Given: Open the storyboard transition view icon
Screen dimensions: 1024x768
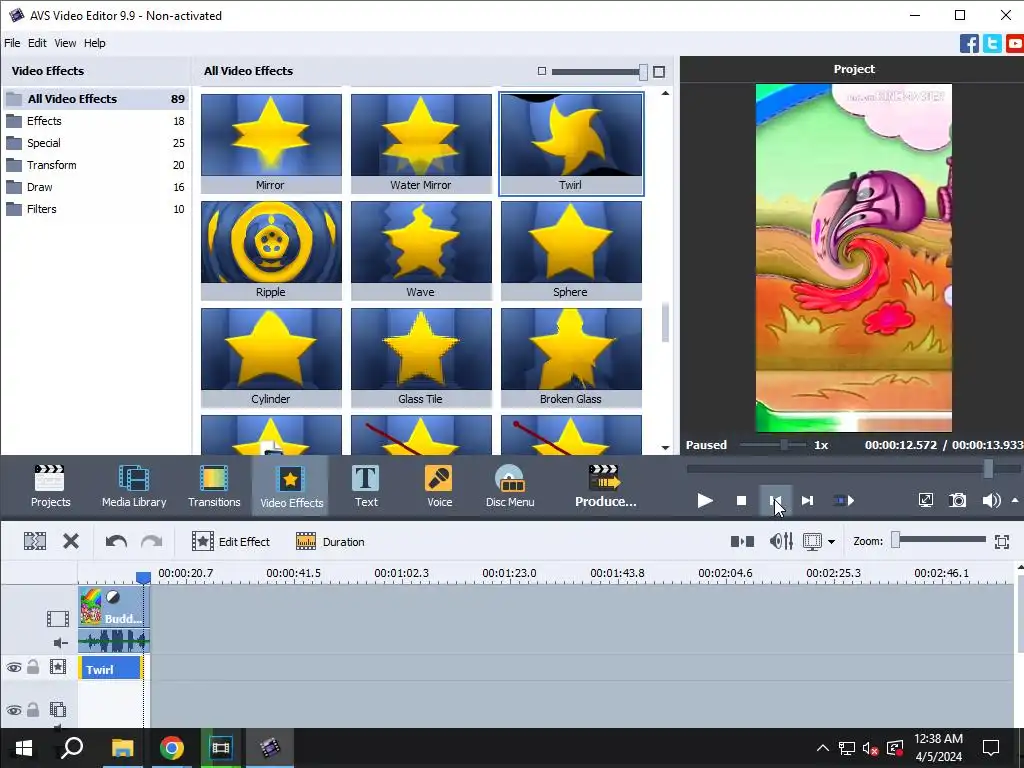Looking at the screenshot, I should (x=743, y=541).
